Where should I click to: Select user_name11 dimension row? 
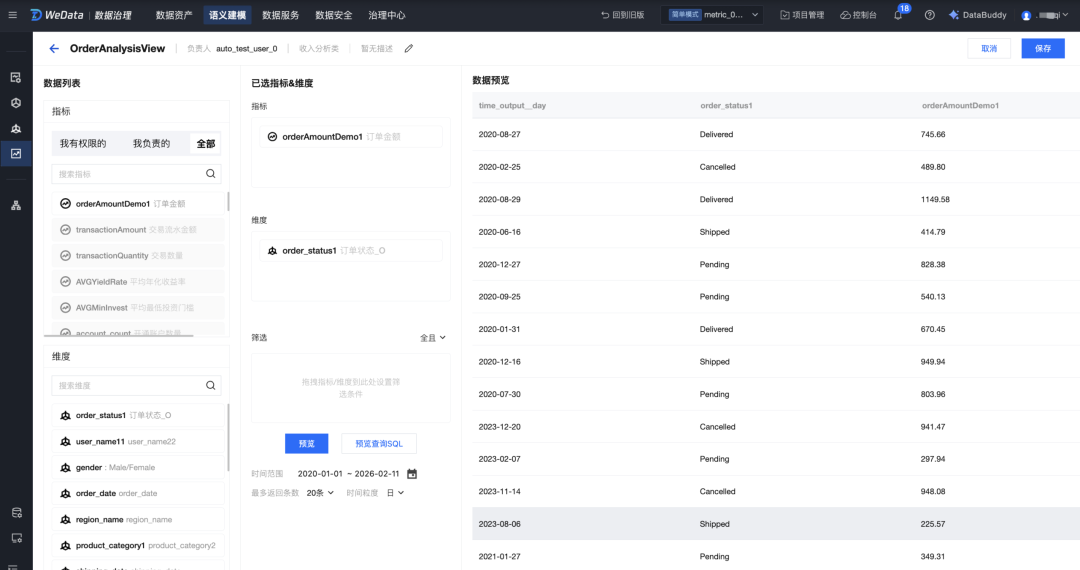pyautogui.click(x=138, y=441)
